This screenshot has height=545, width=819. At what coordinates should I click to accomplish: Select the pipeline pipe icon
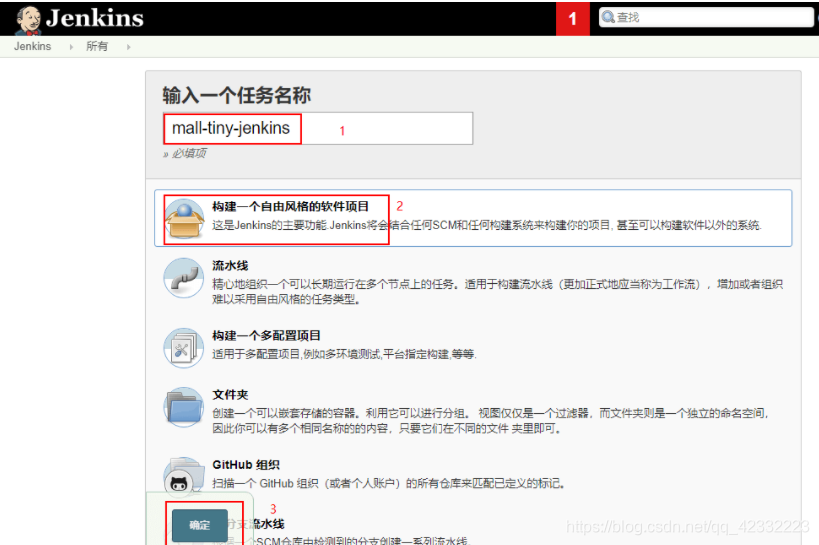184,277
